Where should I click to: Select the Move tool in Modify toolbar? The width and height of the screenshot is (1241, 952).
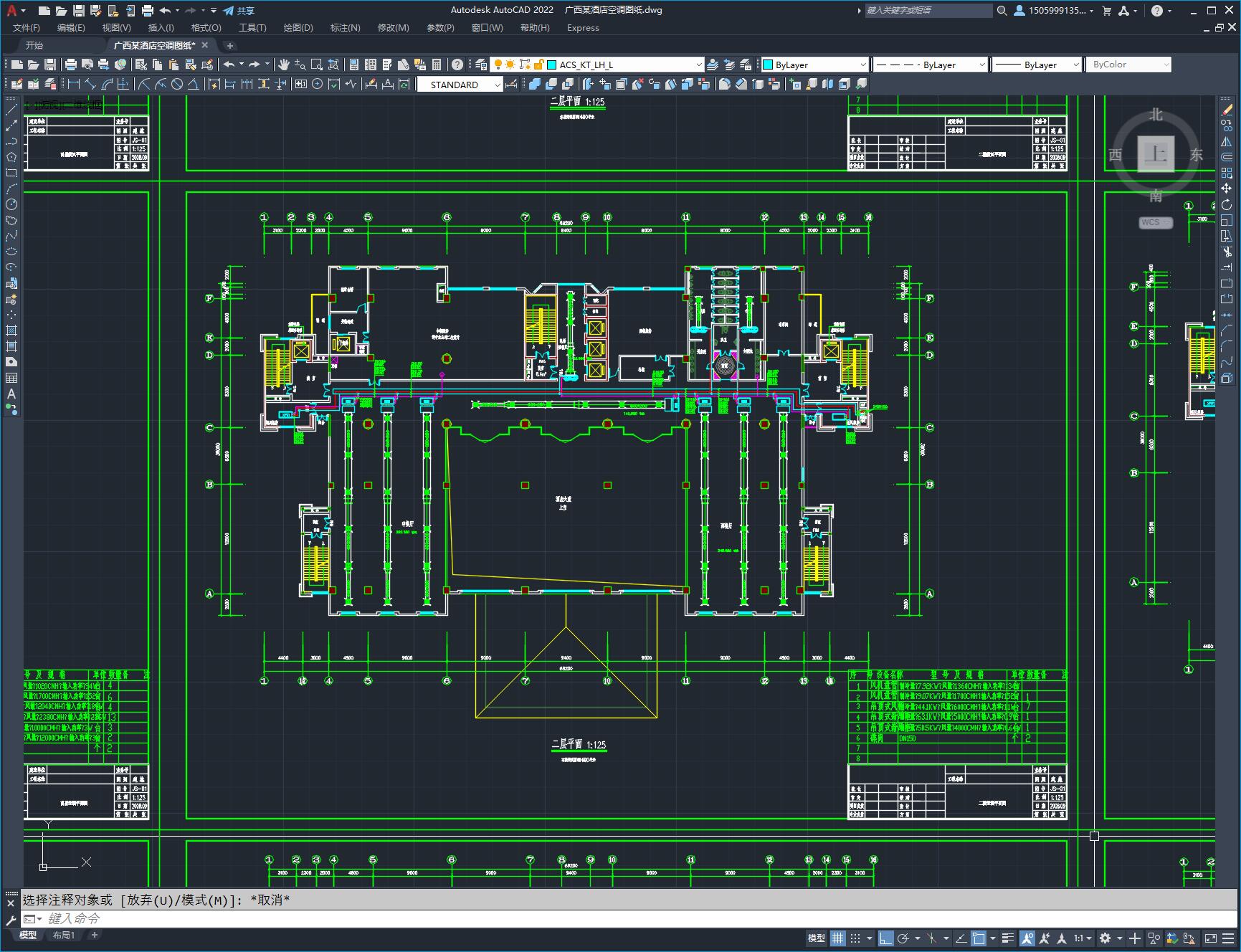(x=1227, y=189)
